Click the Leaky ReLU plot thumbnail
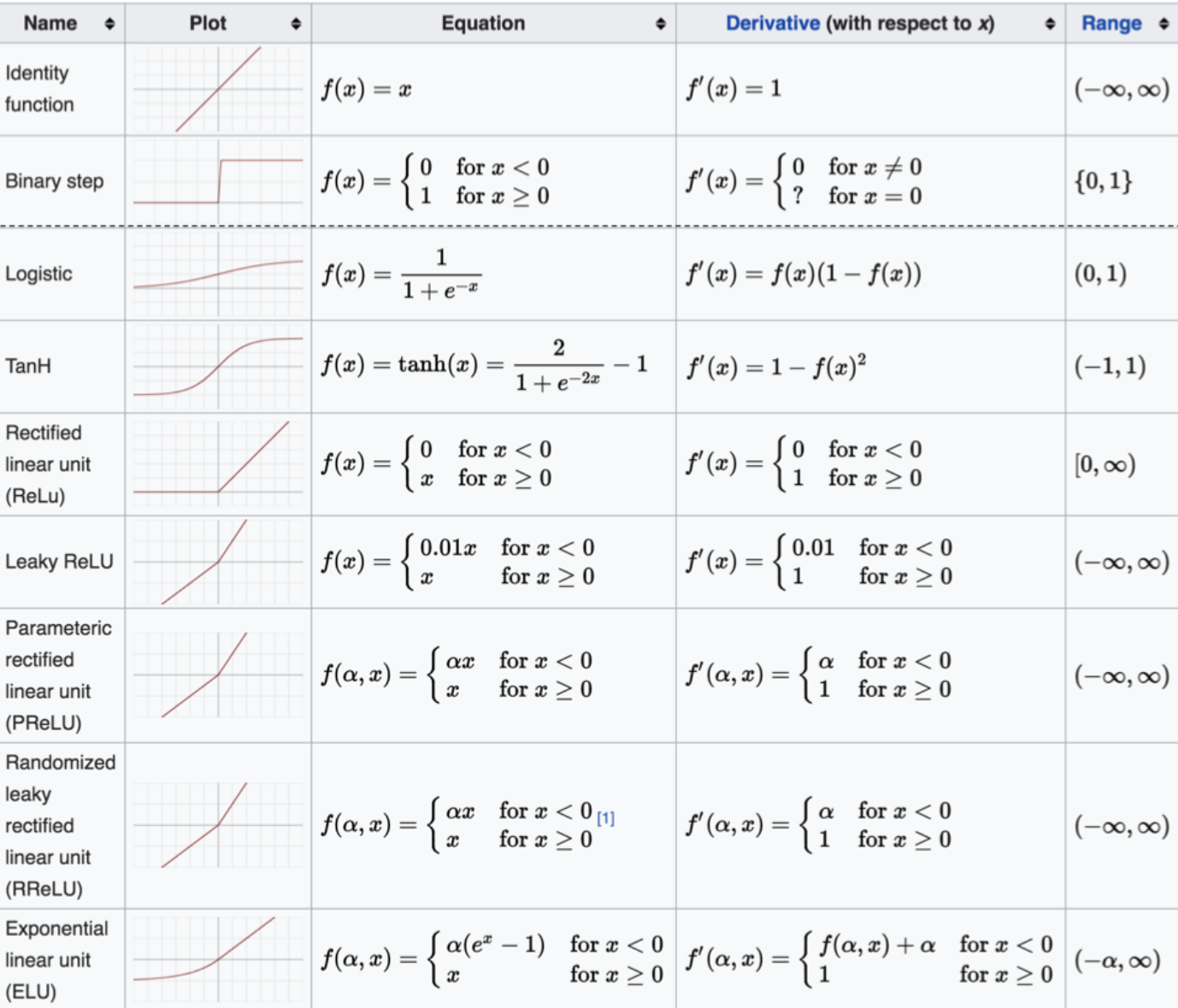Image resolution: width=1178 pixels, height=1008 pixels. [218, 562]
